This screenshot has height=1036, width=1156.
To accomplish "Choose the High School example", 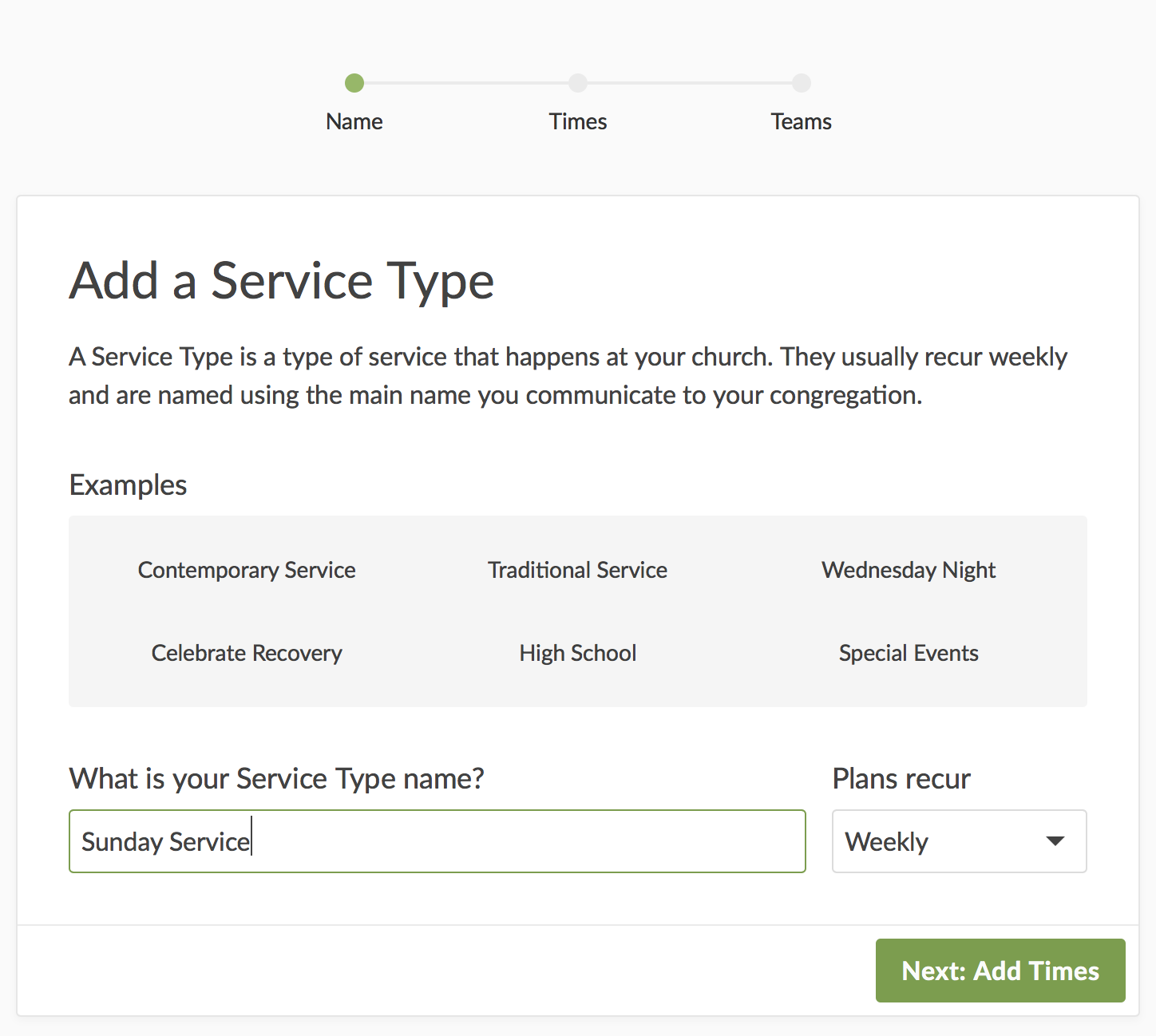I will point(577,653).
